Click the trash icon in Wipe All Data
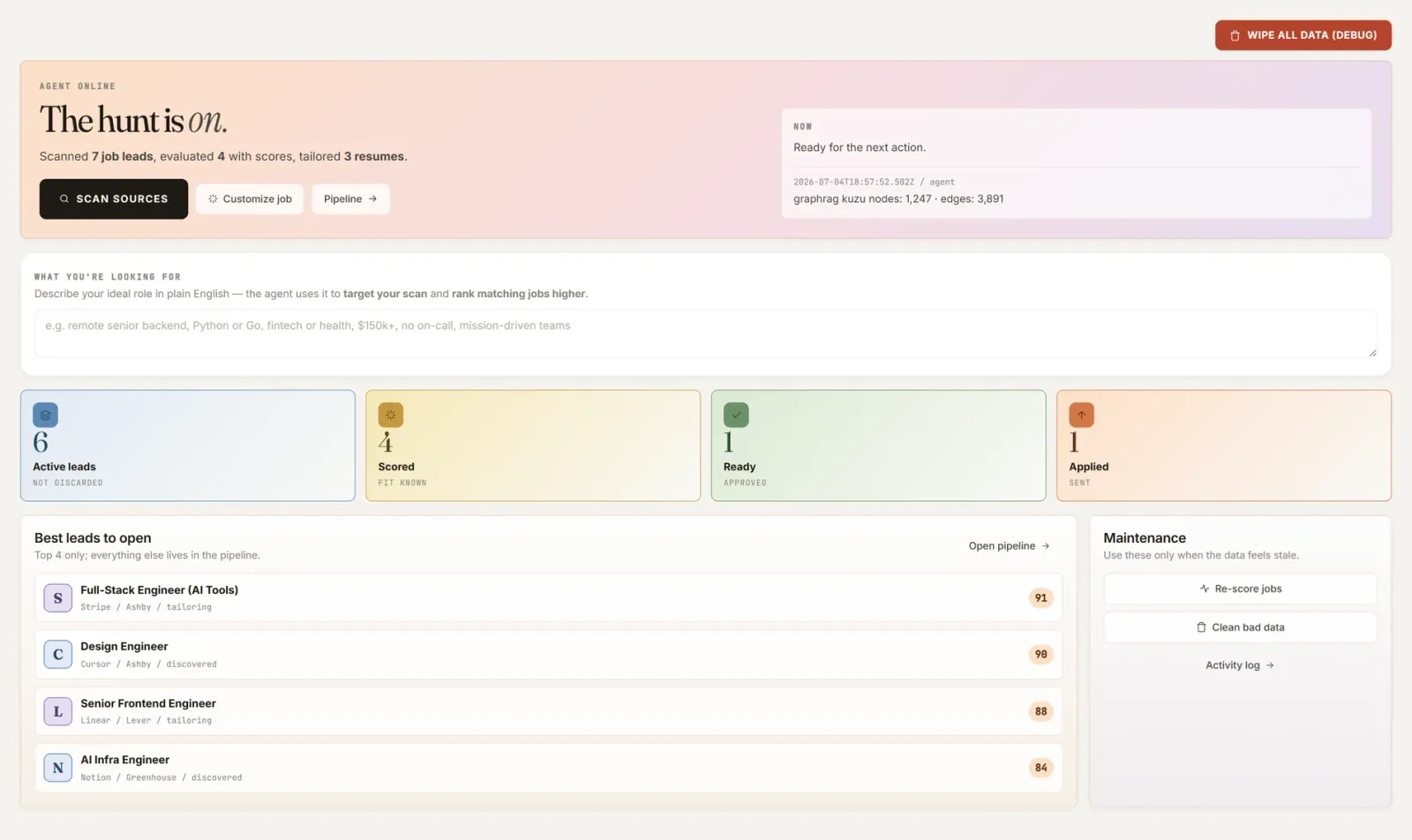Viewport: 1412px width, 840px height. (1235, 35)
